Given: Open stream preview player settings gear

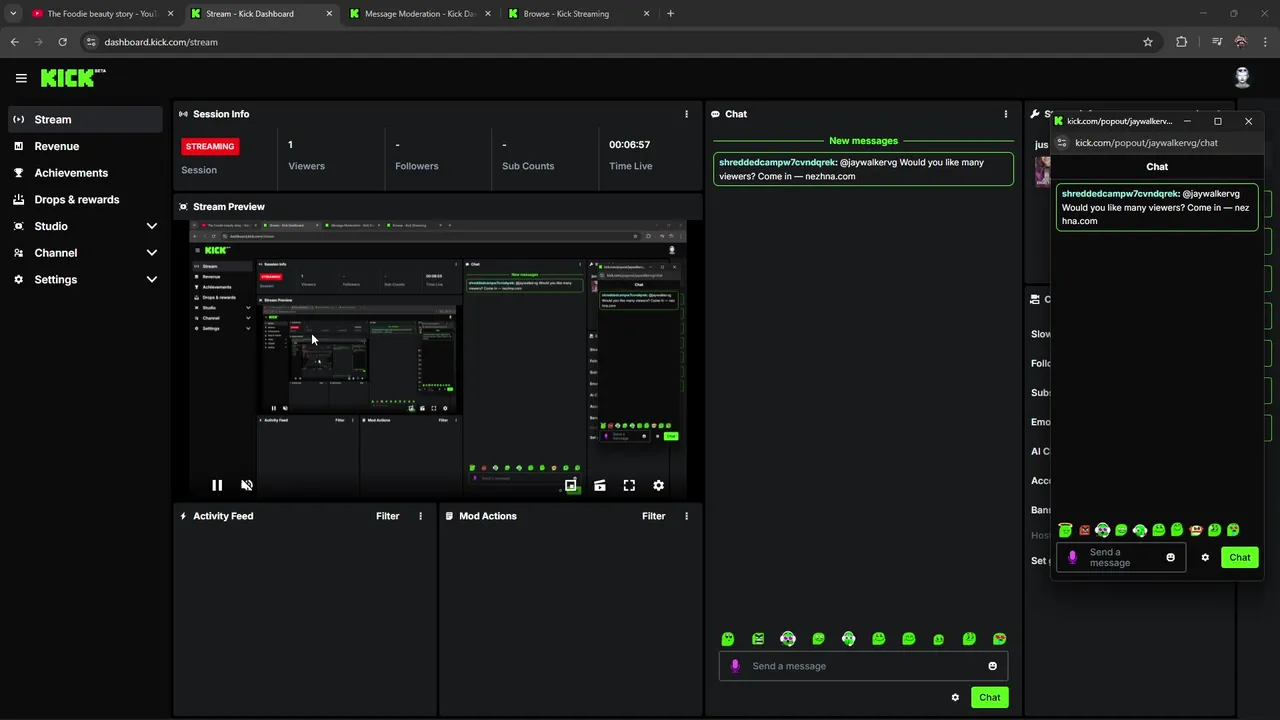Looking at the screenshot, I should click(659, 485).
